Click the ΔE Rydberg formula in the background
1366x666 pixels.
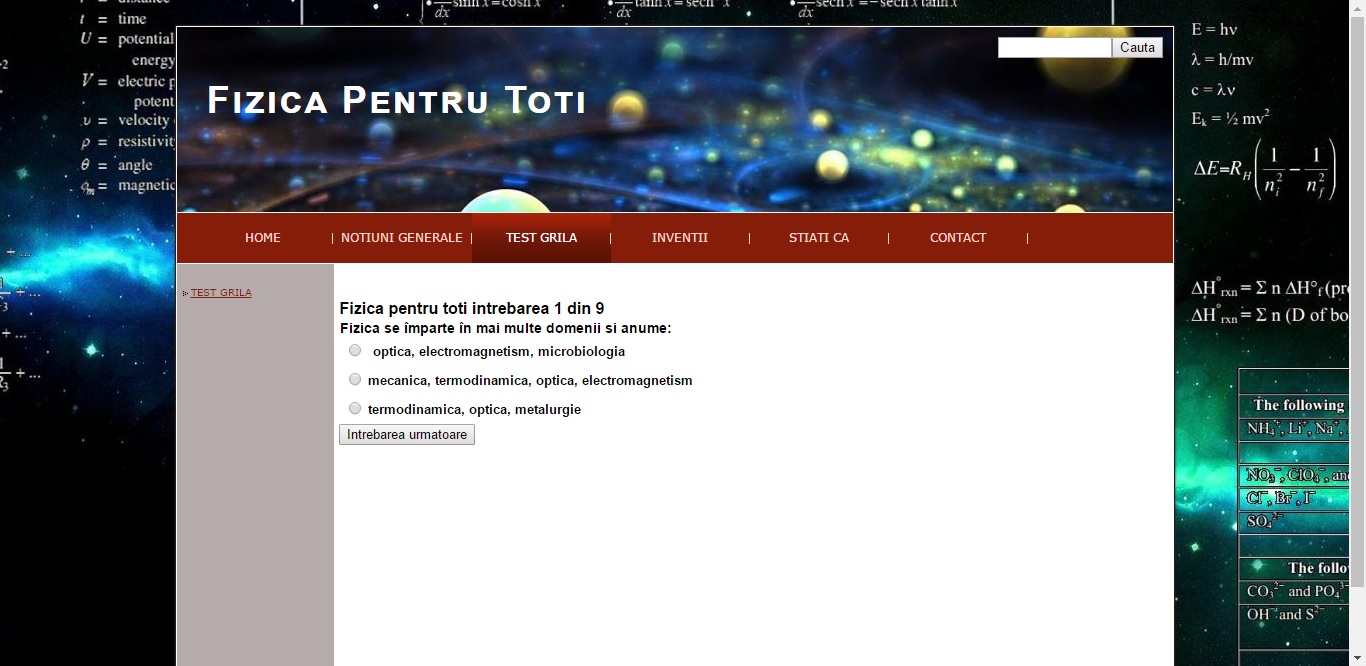pos(1265,169)
